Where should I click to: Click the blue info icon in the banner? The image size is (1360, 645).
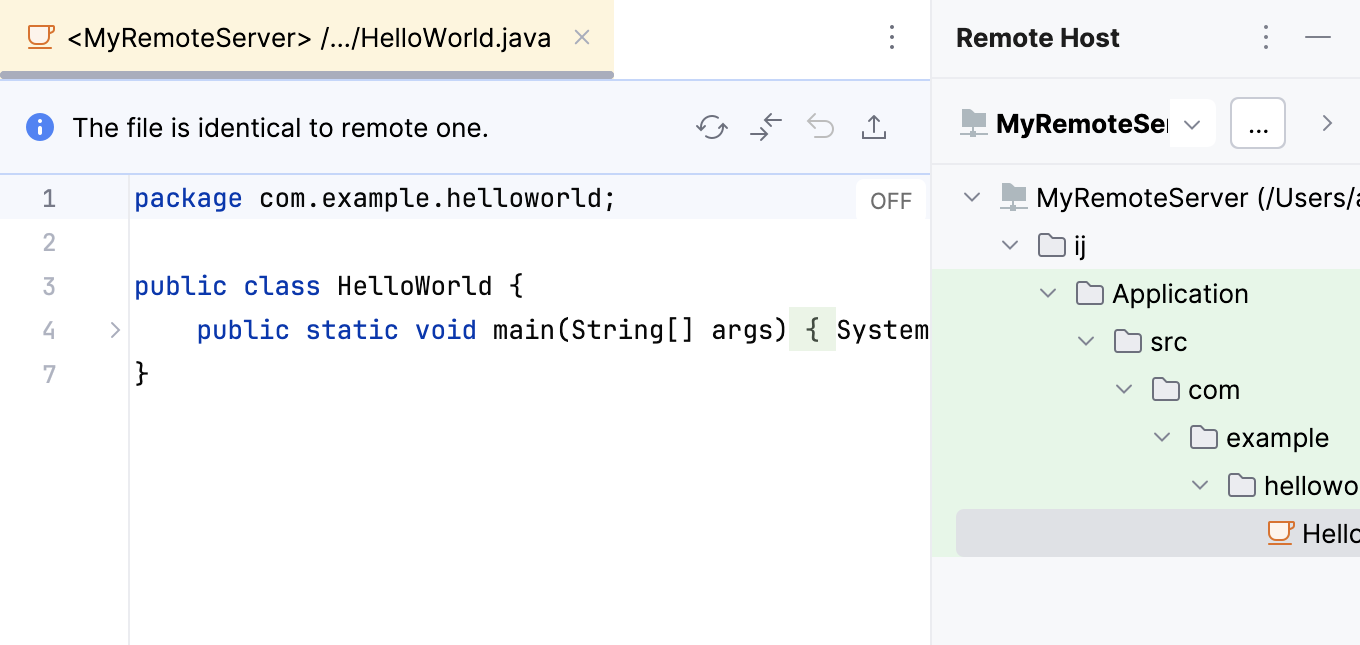tap(39, 127)
